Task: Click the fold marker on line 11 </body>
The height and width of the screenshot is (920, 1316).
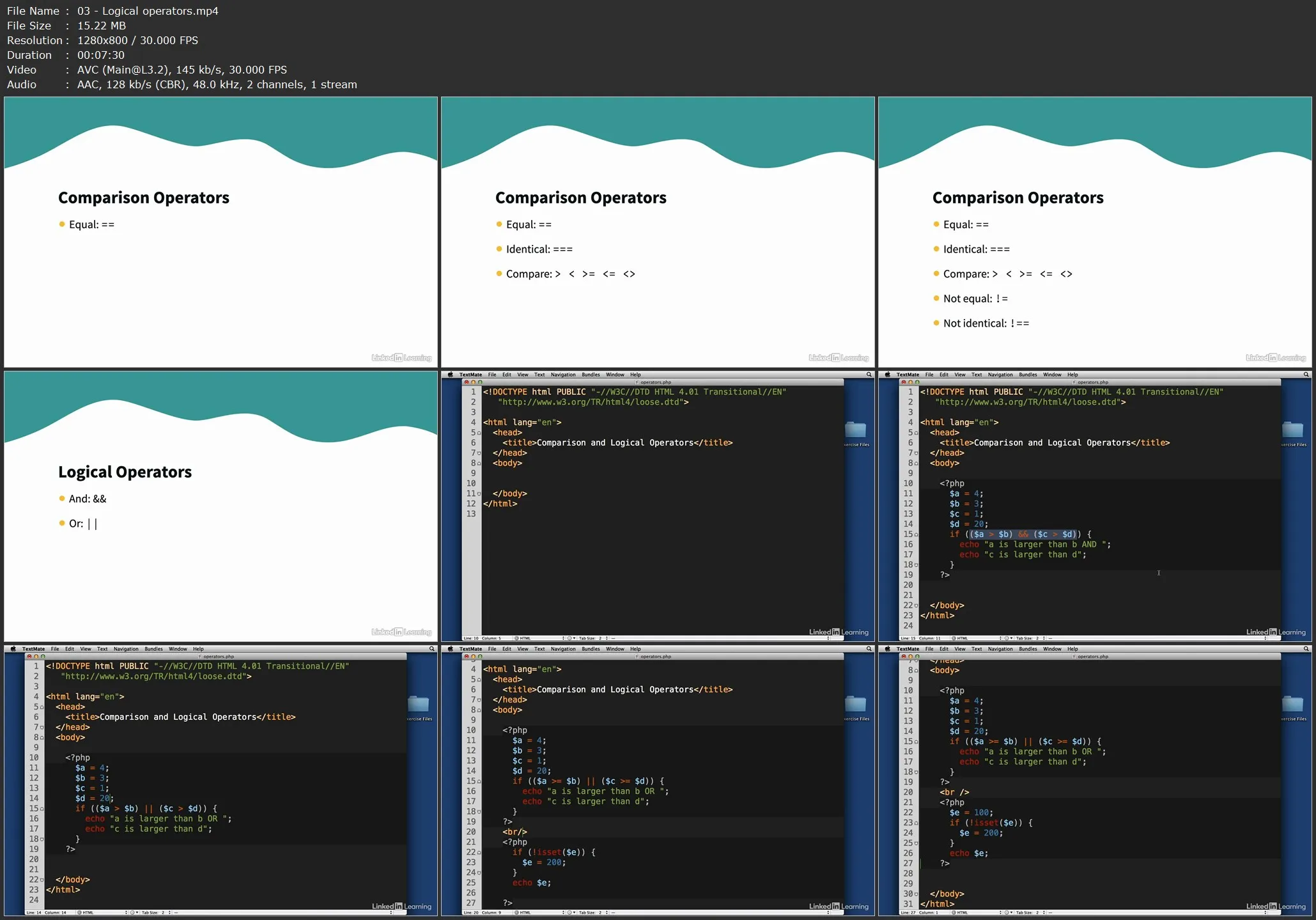Action: coord(479,494)
